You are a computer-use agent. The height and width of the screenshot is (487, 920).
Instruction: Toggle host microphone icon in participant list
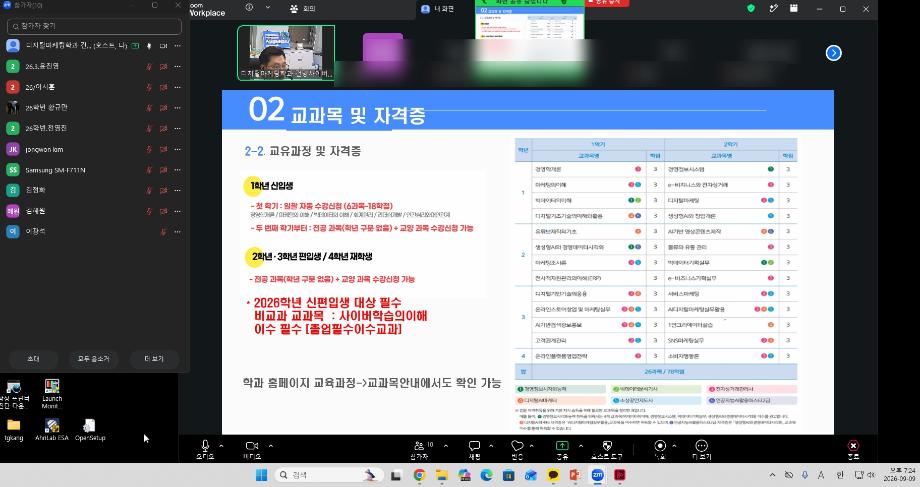coord(149,46)
